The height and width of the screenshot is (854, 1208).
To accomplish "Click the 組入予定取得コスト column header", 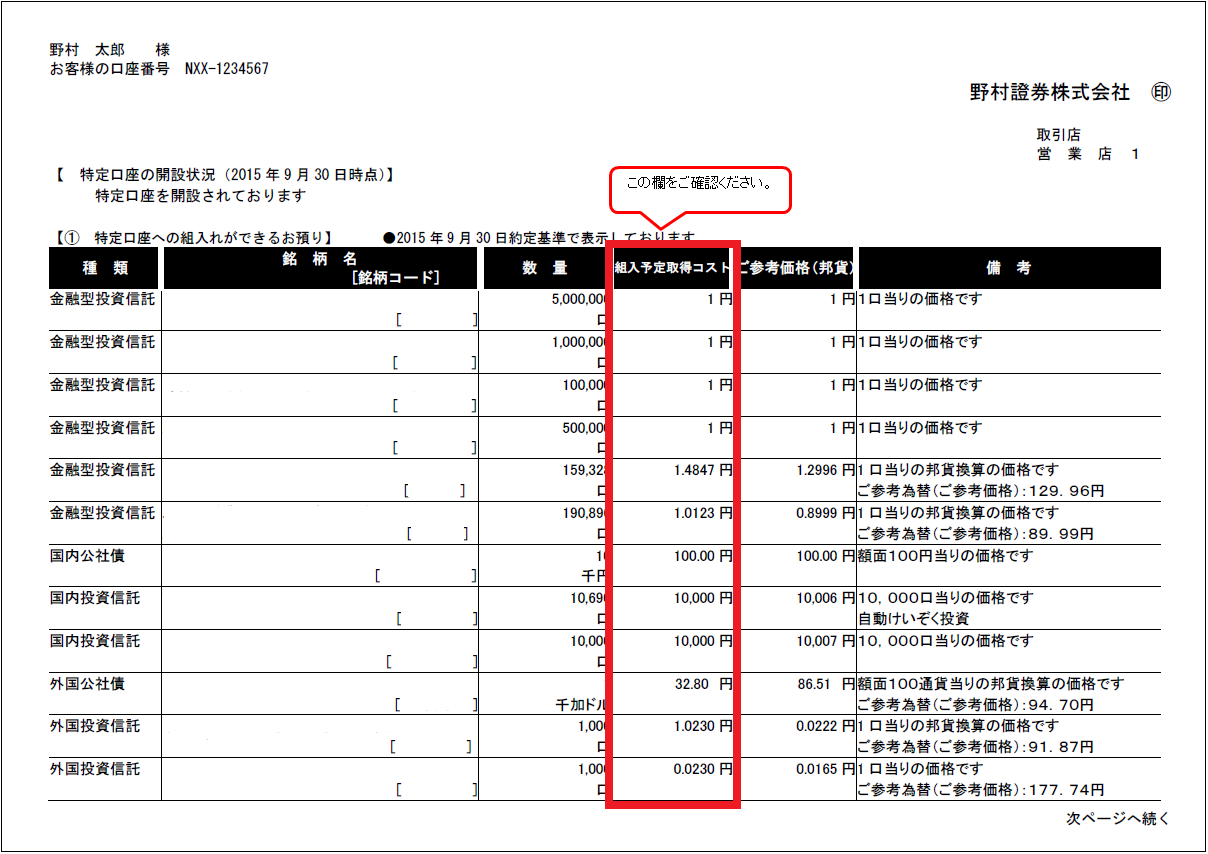I will pyautogui.click(x=672, y=268).
